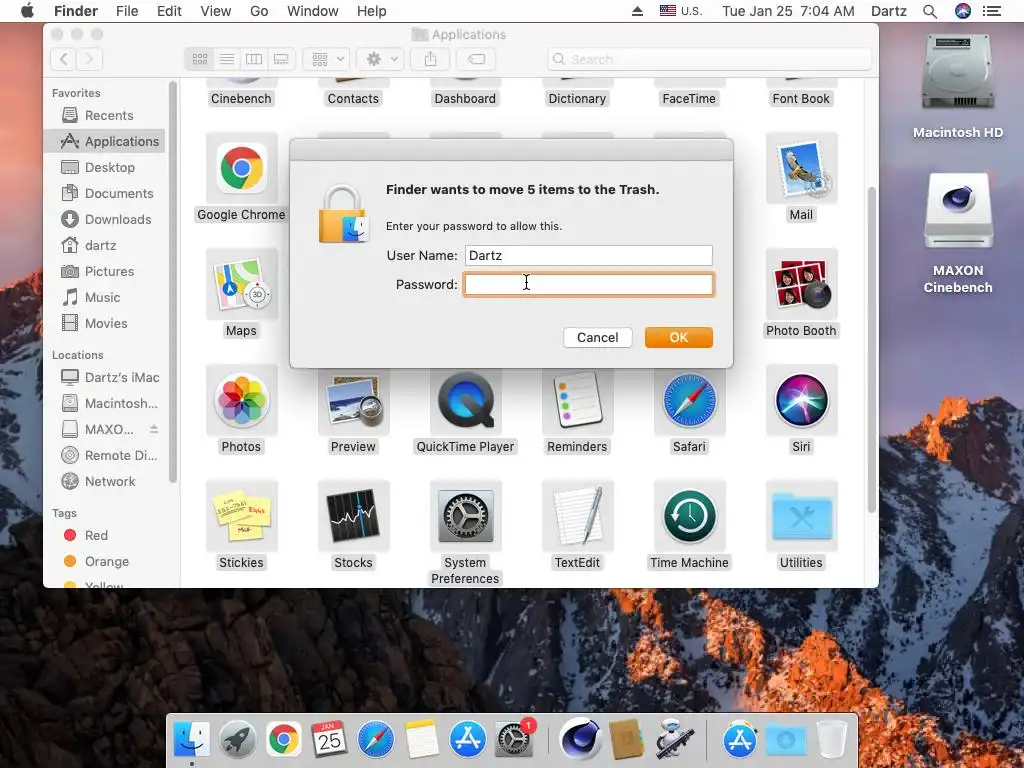Eject the MAXO... volume in sidebar
Viewport: 1024px width, 768px height.
[154, 429]
